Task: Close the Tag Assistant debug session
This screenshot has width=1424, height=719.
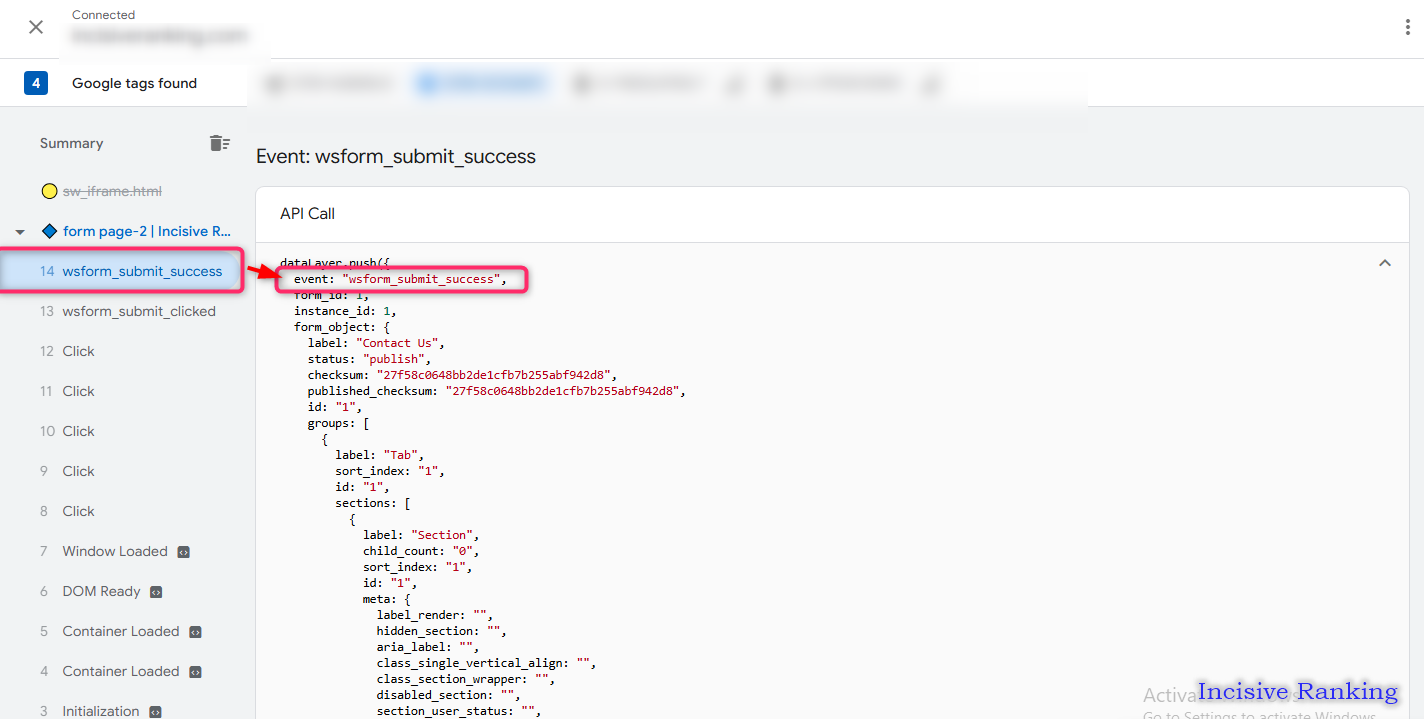Action: (x=36, y=27)
